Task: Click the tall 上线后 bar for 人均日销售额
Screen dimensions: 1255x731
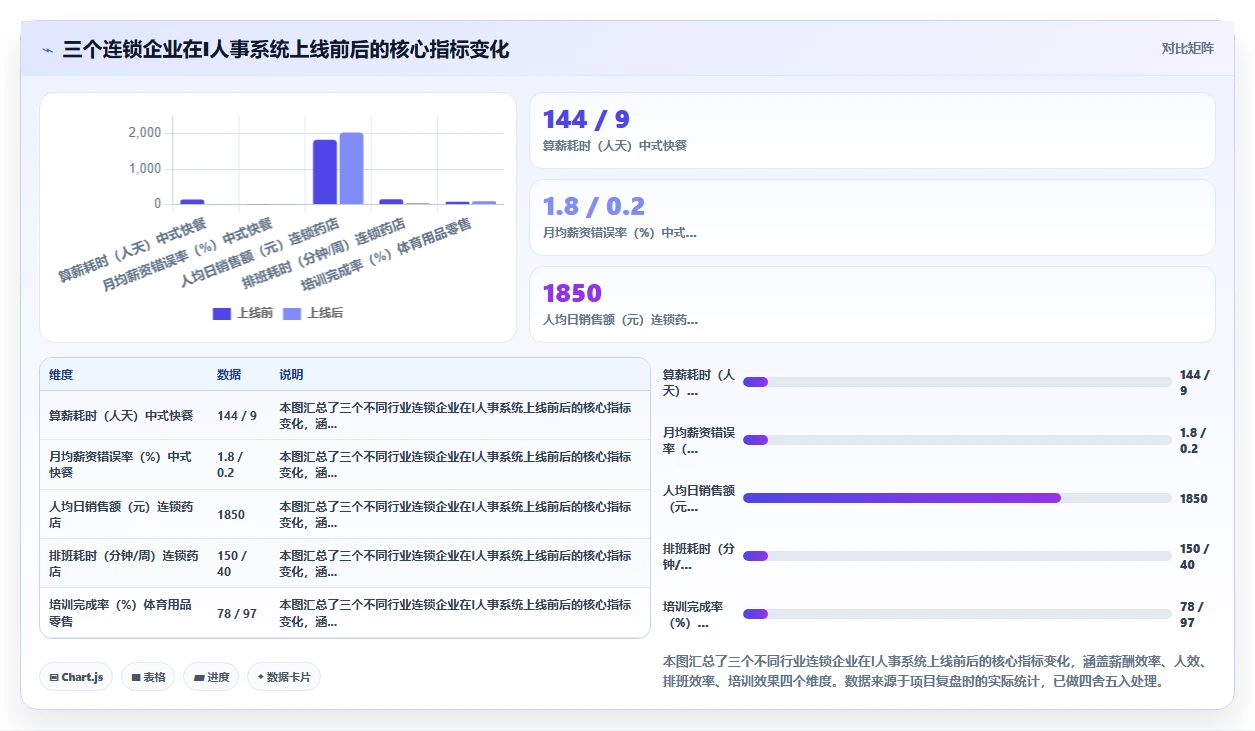Action: pos(351,168)
